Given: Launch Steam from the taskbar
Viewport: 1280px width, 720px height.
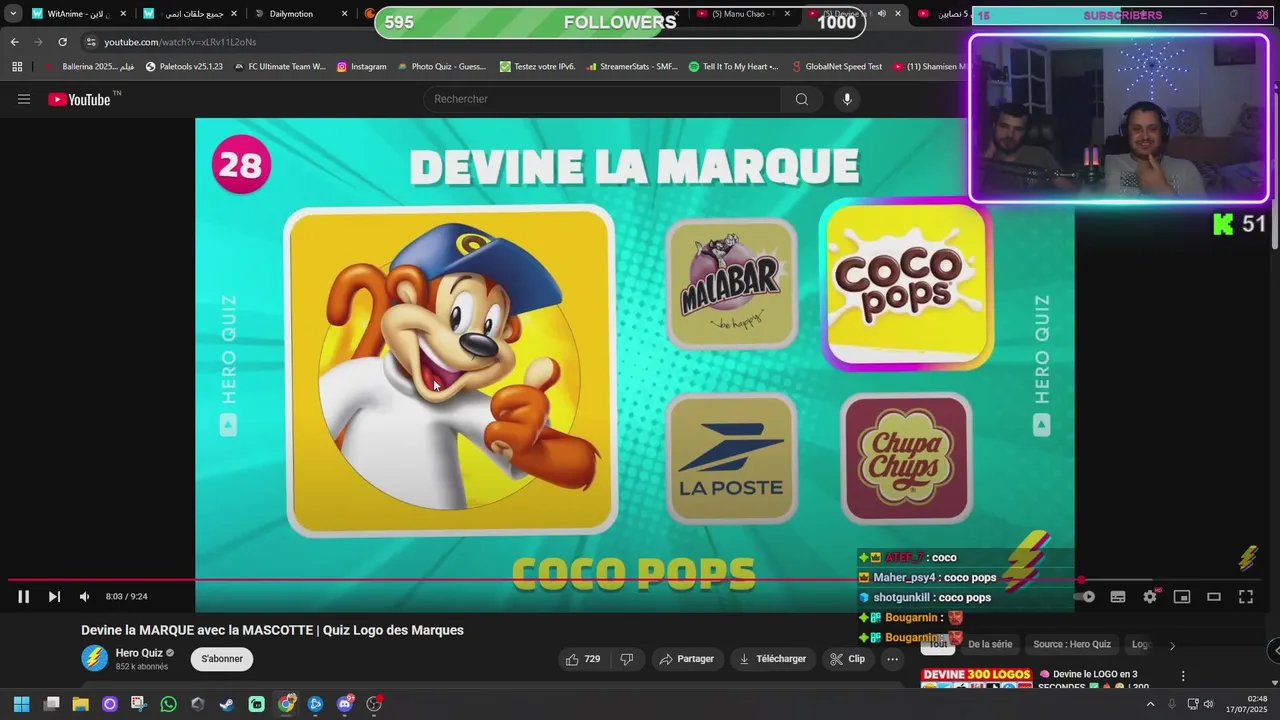Looking at the screenshot, I should (227, 704).
